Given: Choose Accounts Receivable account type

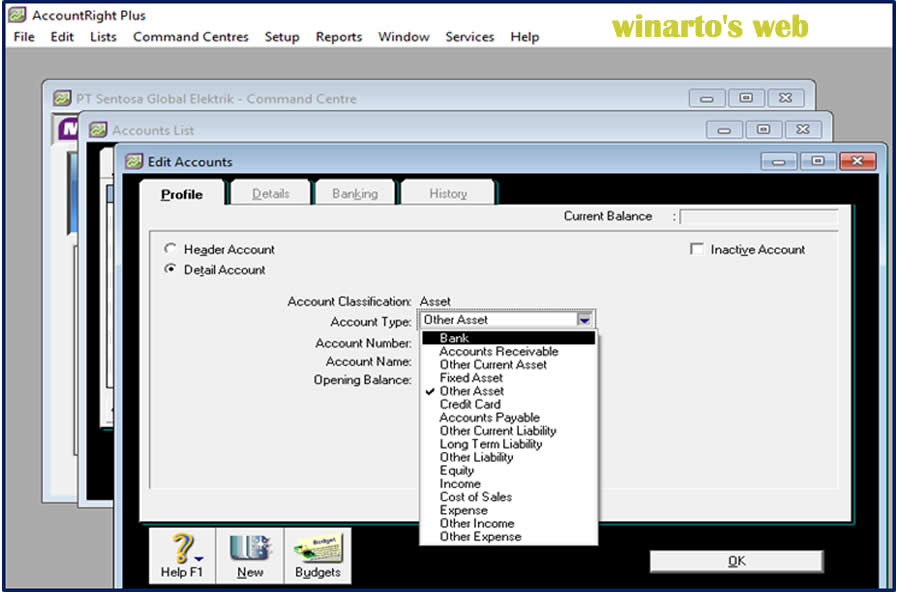Looking at the screenshot, I should click(509, 351).
